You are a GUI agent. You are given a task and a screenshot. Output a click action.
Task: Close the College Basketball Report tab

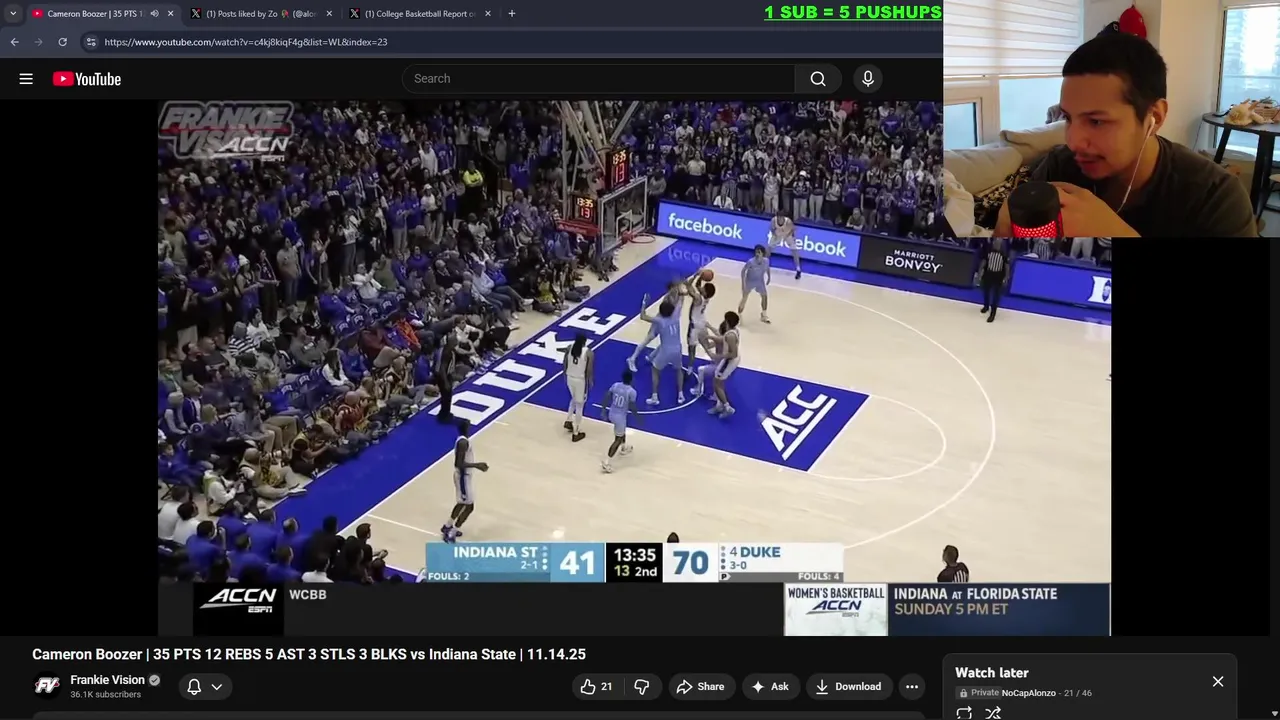[488, 14]
